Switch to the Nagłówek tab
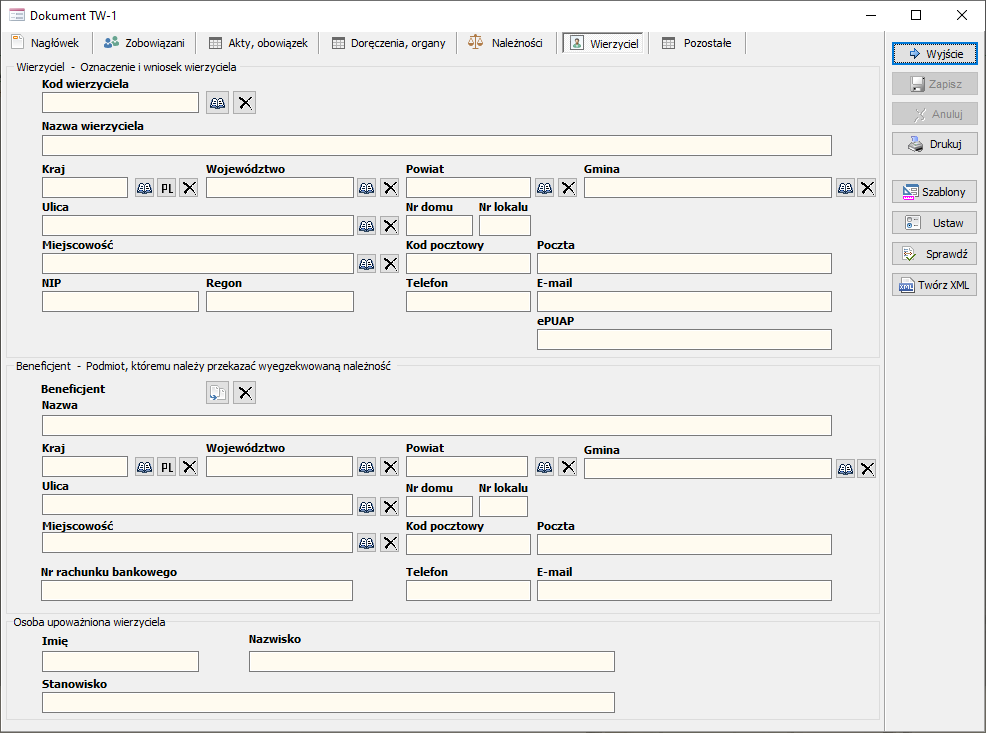 pos(45,43)
